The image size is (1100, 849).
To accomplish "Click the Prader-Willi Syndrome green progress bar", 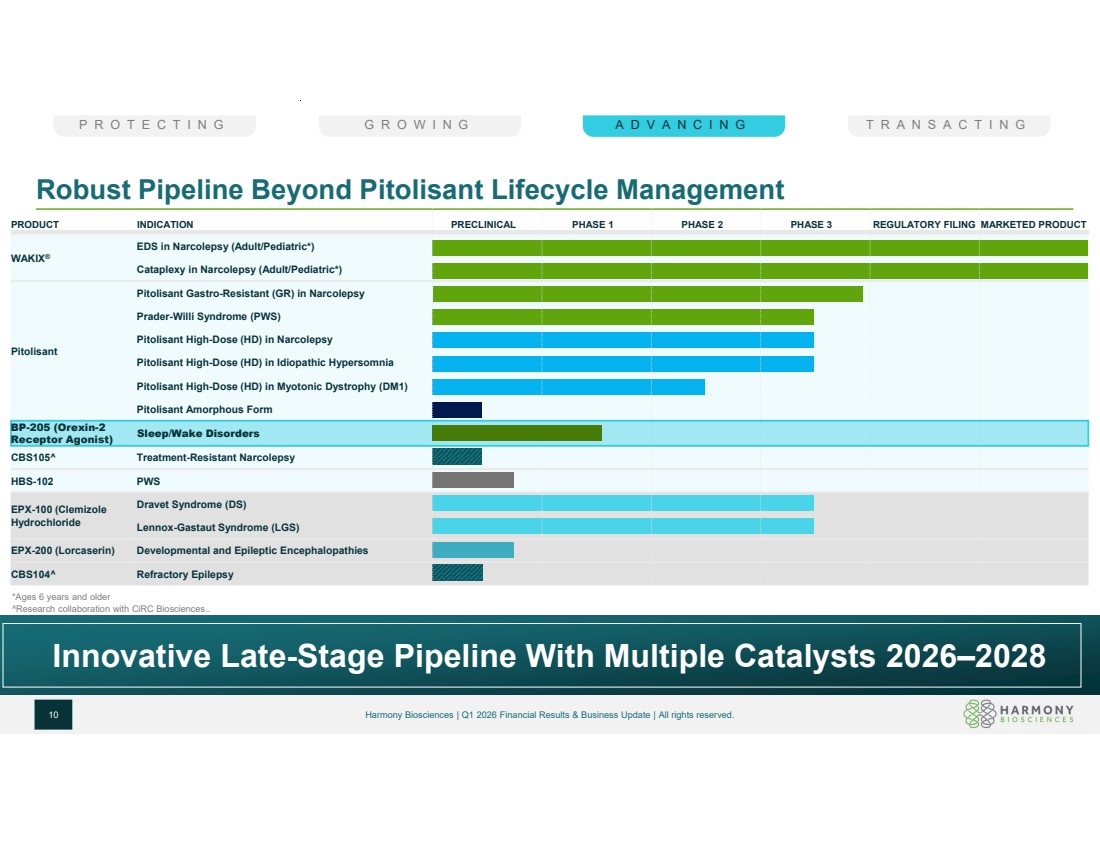I will pyautogui.click(x=623, y=317).
